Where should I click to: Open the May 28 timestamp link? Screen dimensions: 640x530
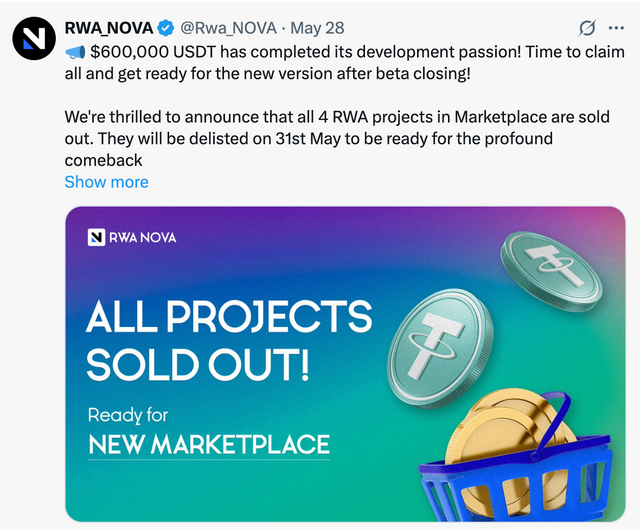tap(317, 28)
